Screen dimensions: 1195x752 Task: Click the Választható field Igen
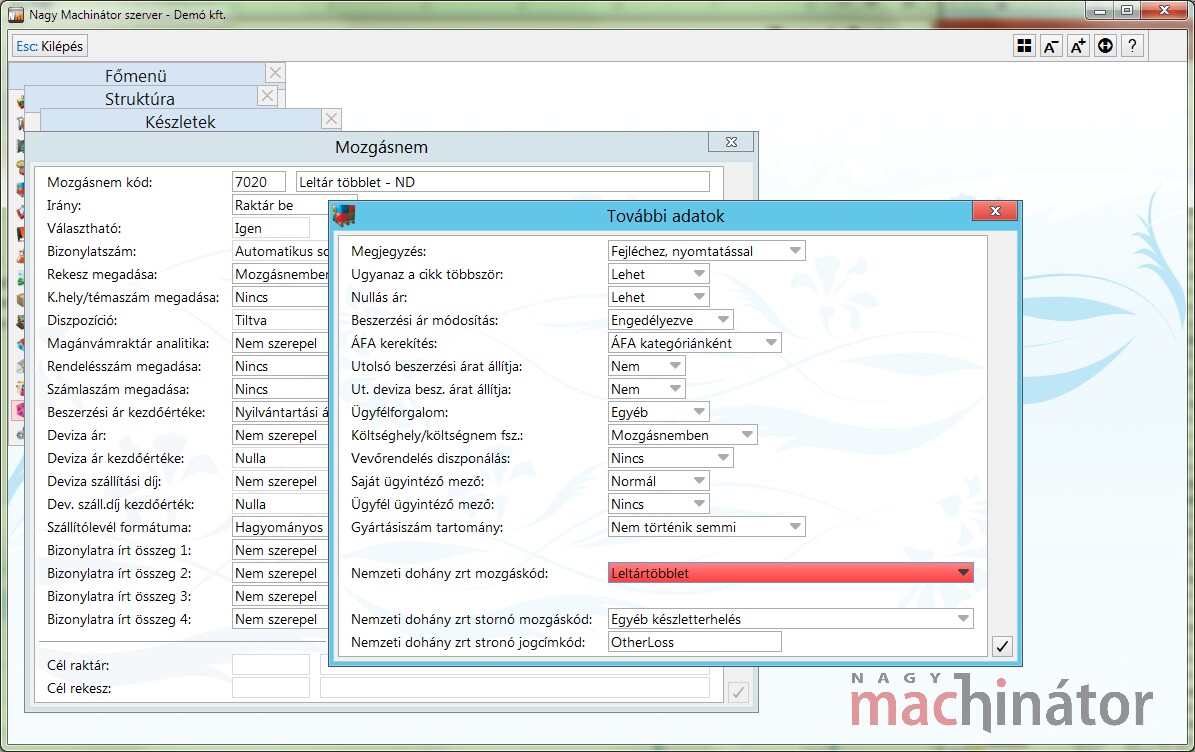pos(271,228)
